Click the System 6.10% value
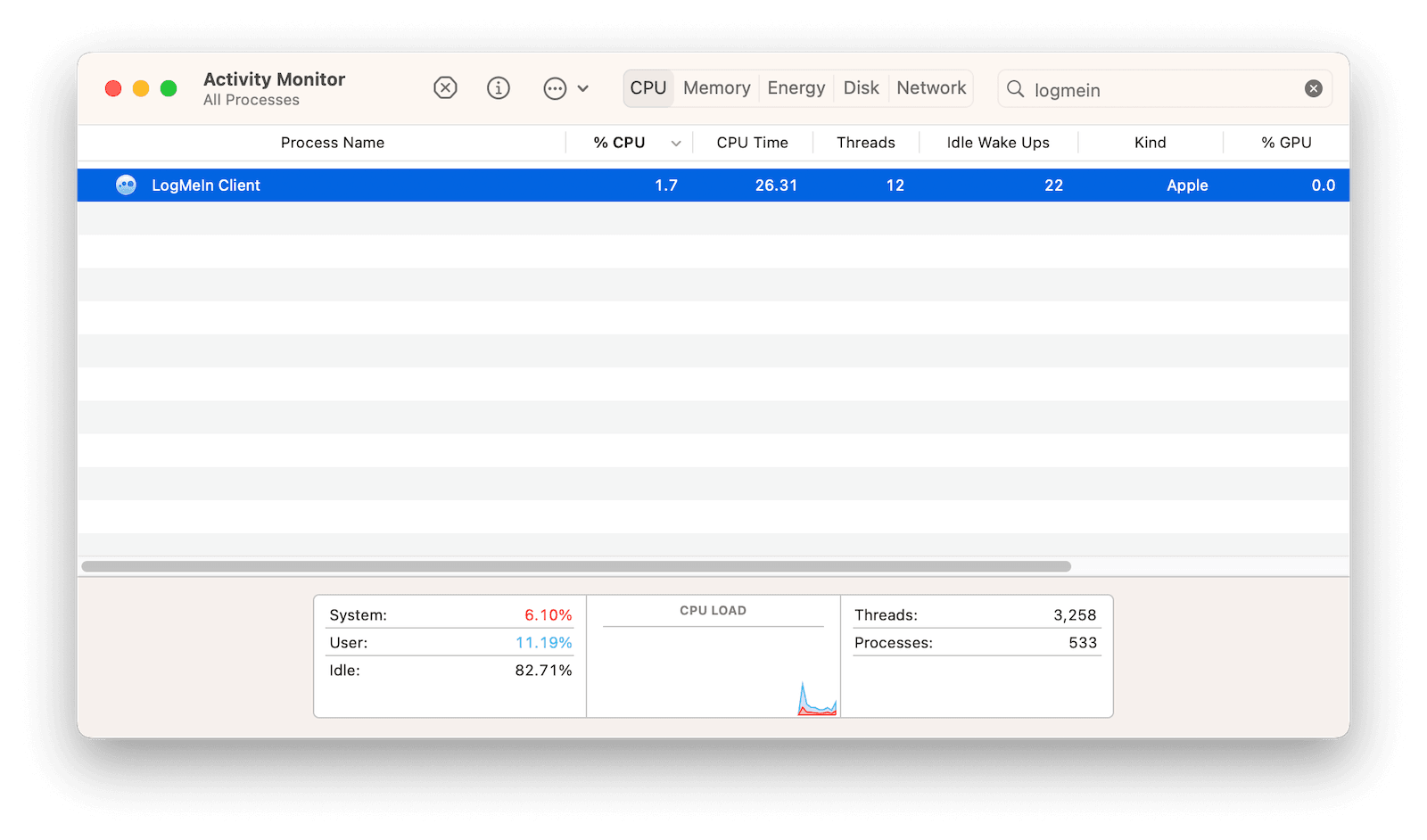1427x840 pixels. click(x=549, y=615)
